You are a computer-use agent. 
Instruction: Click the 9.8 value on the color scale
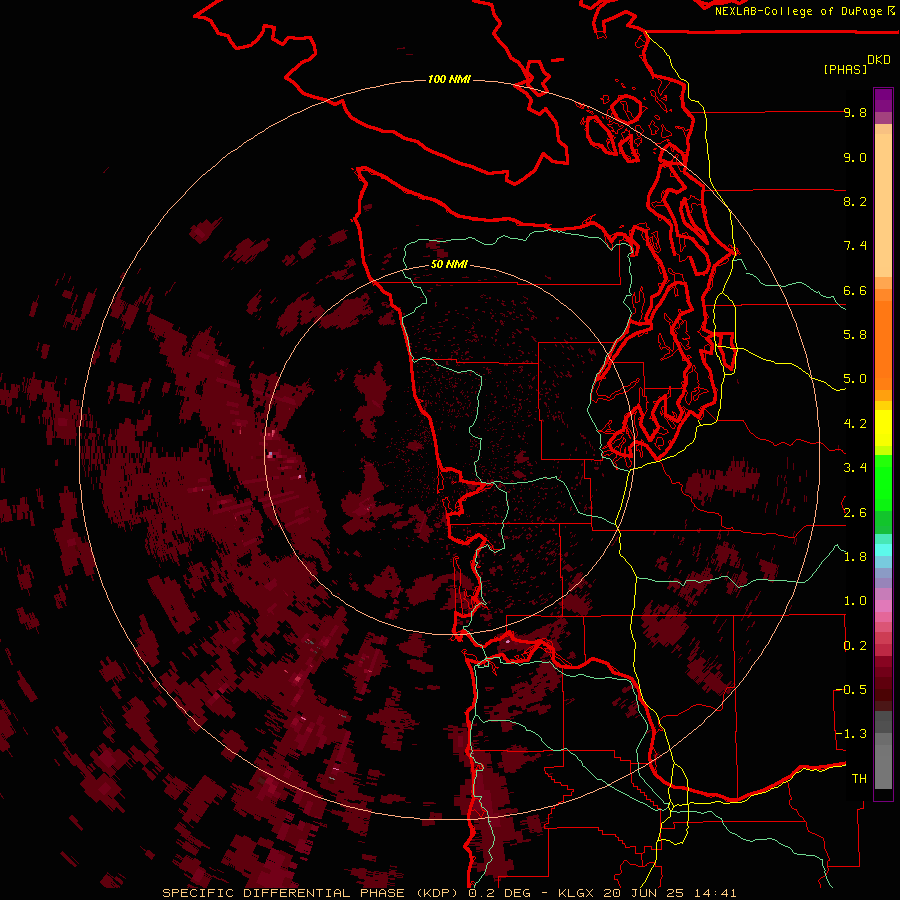click(x=855, y=112)
